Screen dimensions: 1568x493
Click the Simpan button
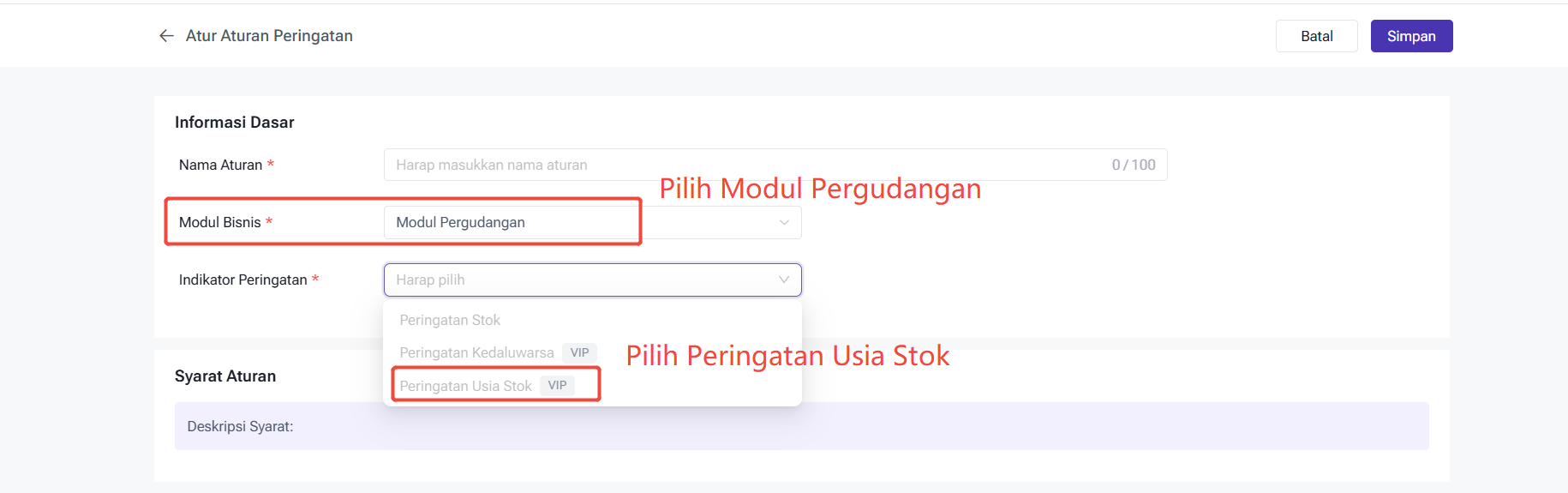pyautogui.click(x=1411, y=36)
